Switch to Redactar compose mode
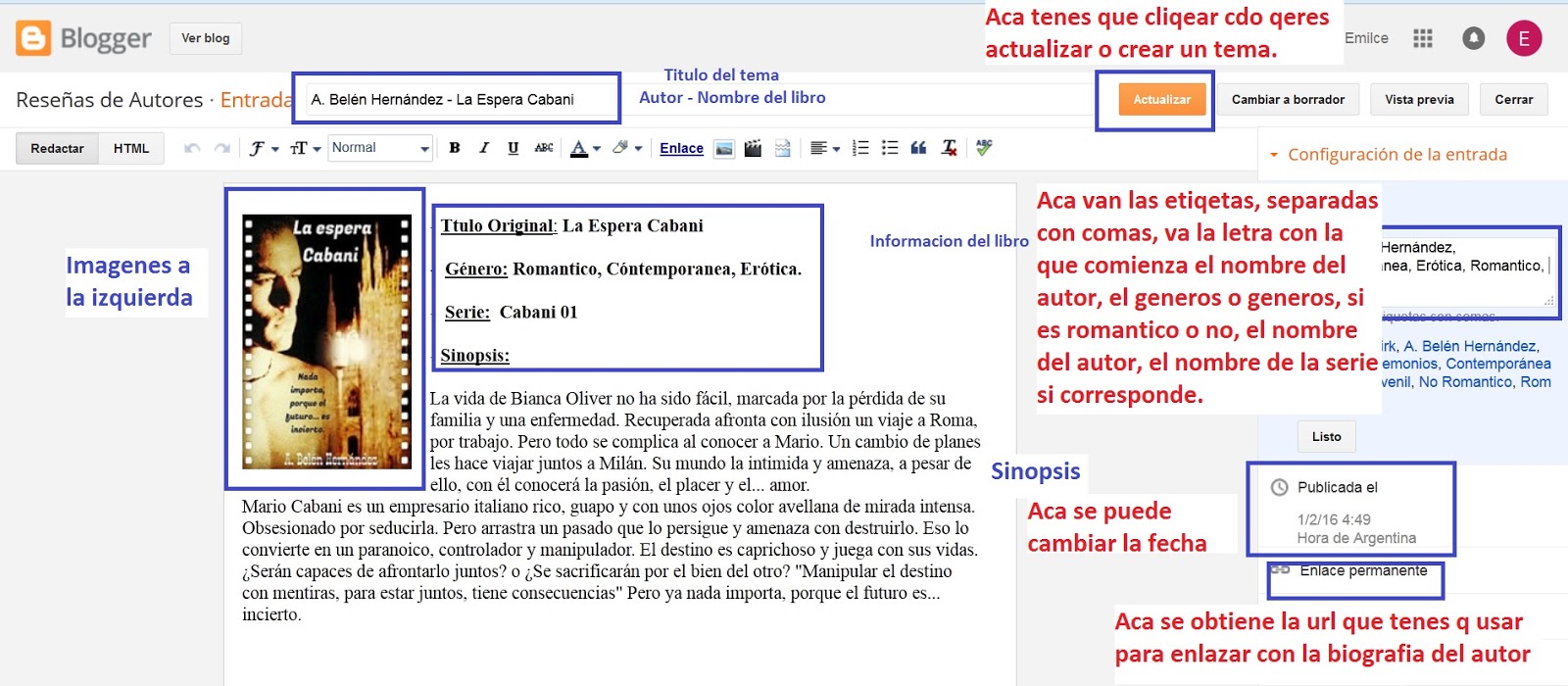 [57, 148]
